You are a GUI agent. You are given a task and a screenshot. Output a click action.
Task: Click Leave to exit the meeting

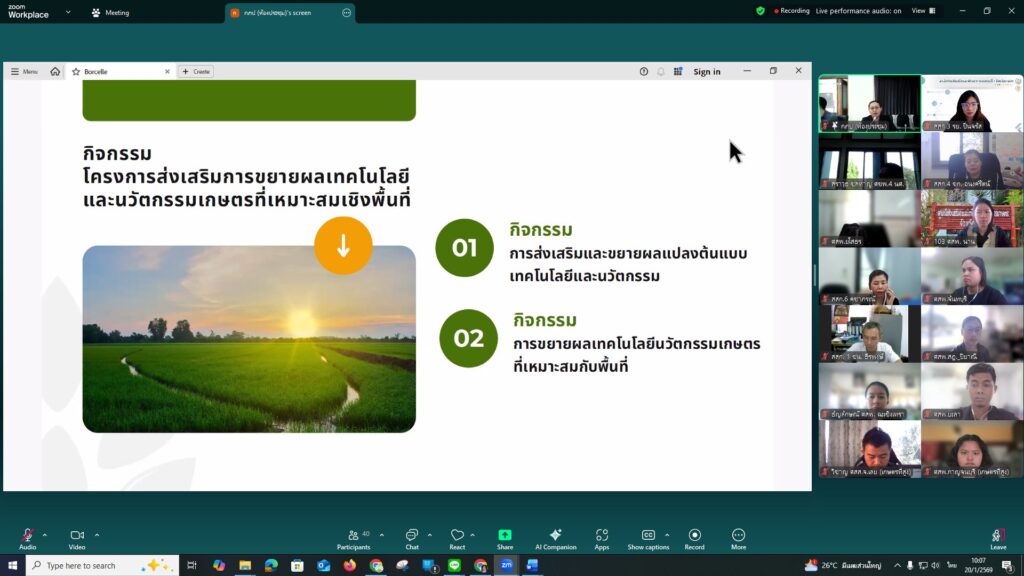[998, 536]
